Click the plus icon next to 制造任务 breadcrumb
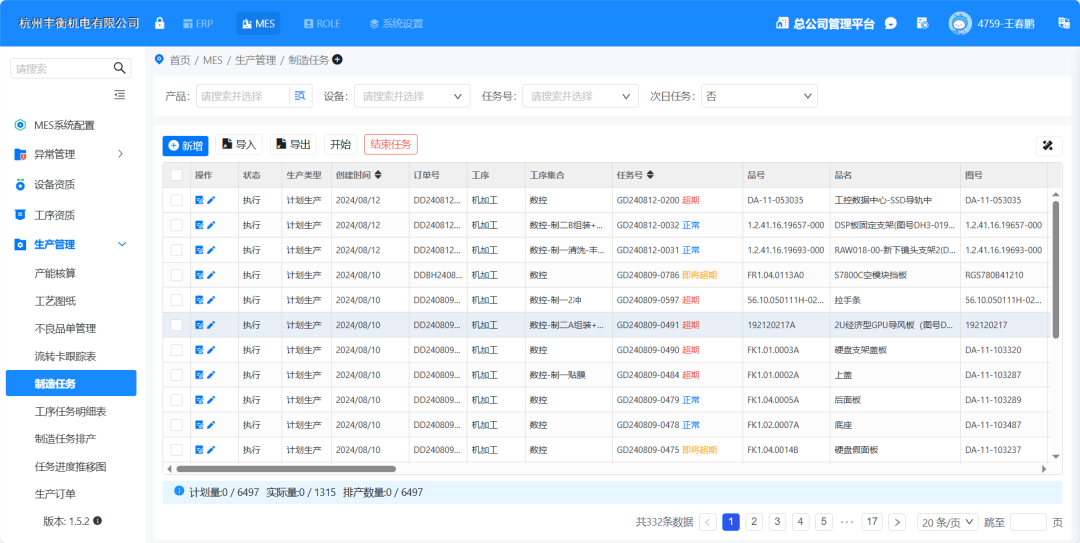Screen dimensions: 1080x543 click(x=337, y=60)
